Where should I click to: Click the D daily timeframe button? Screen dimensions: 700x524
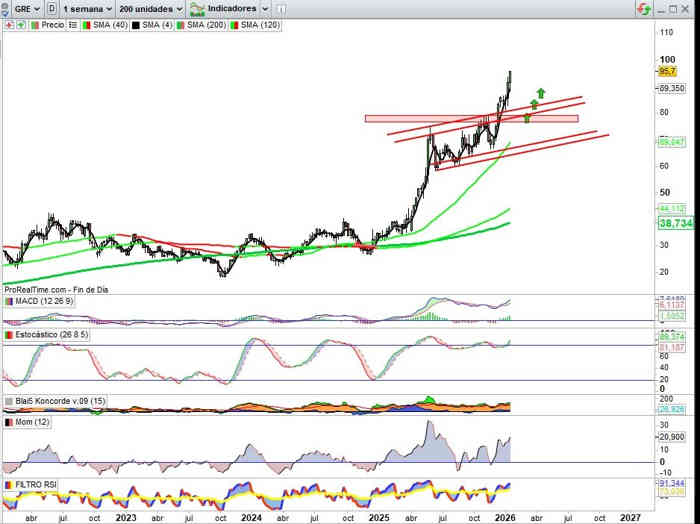click(51, 8)
